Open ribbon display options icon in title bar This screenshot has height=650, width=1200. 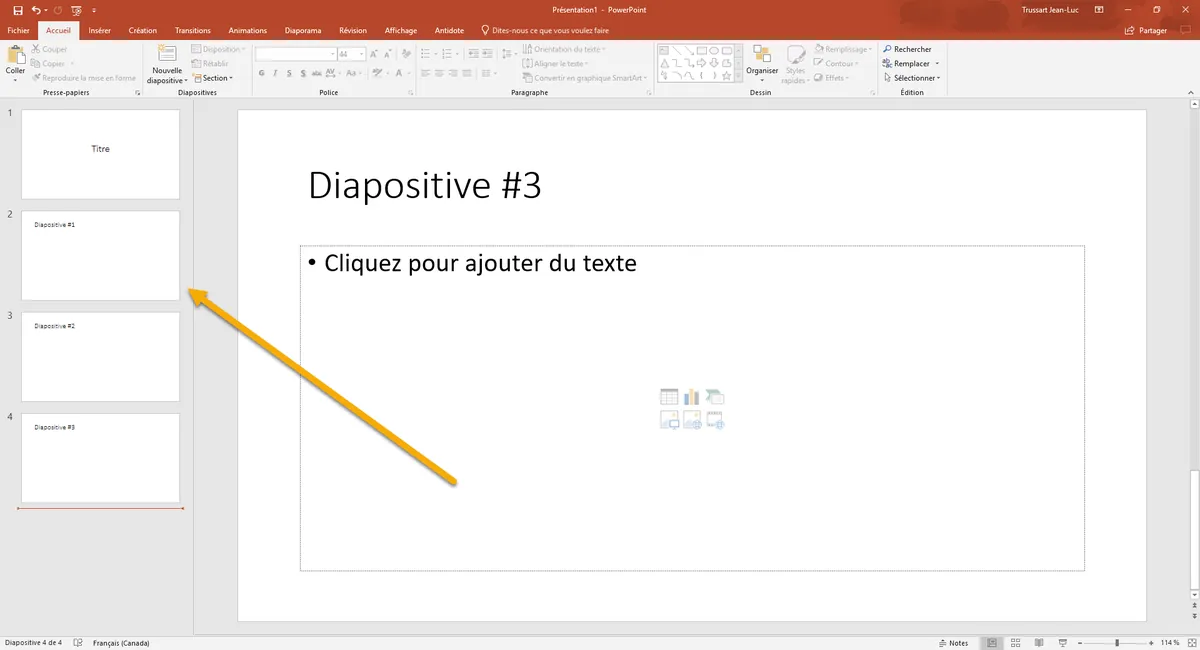(1098, 9)
